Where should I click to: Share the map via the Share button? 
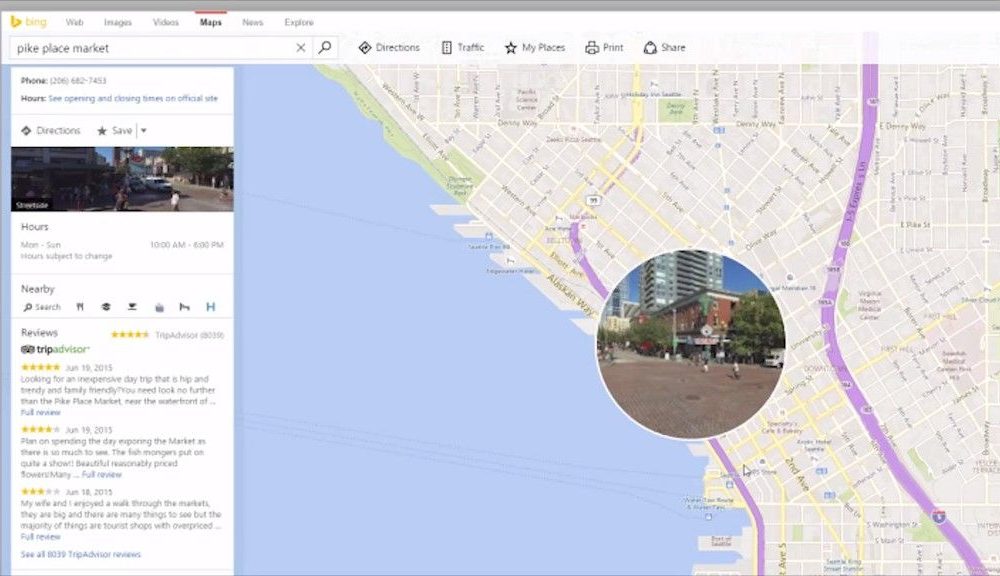664,48
